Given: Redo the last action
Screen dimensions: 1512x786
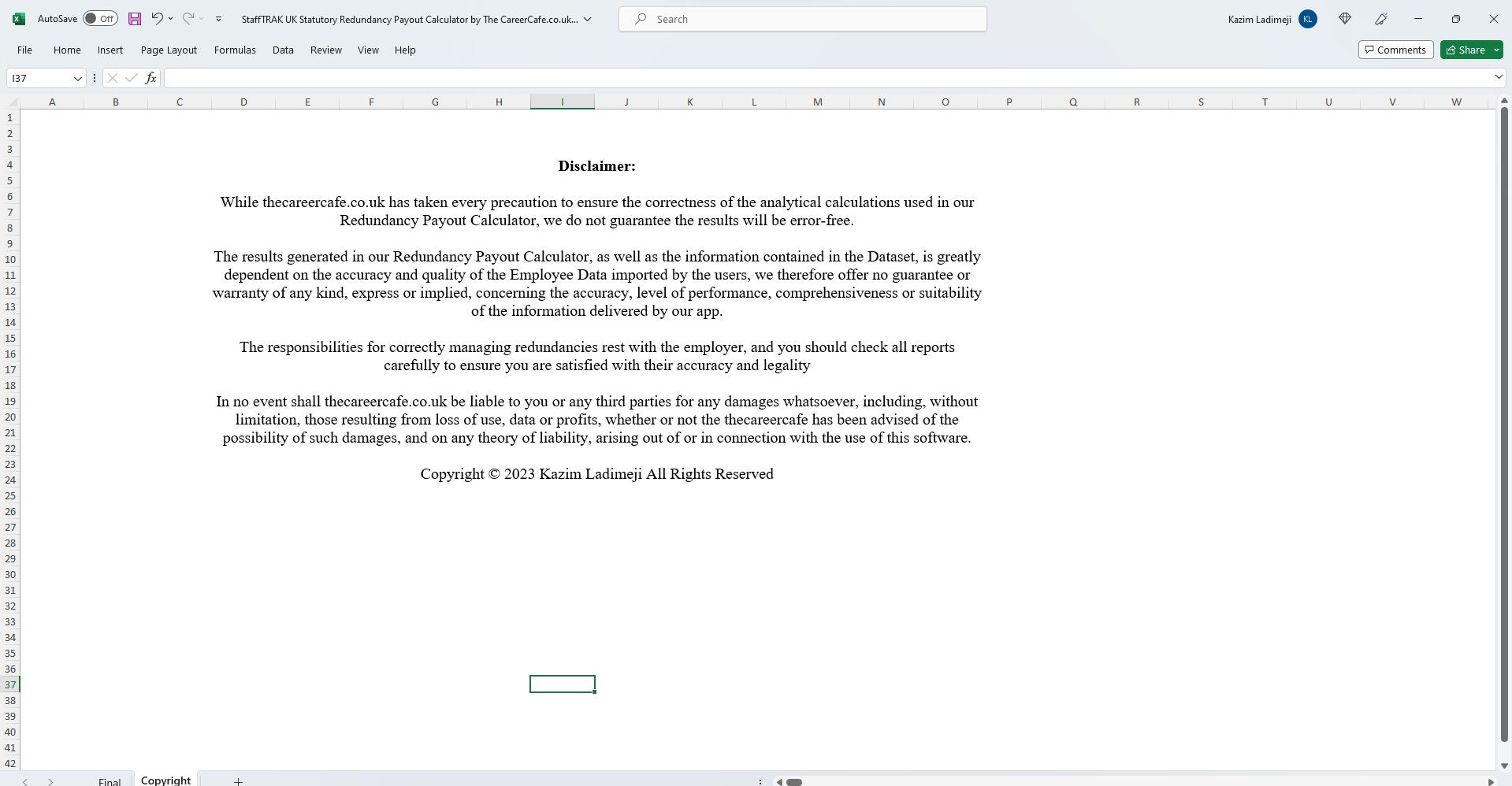Looking at the screenshot, I should coord(187,18).
